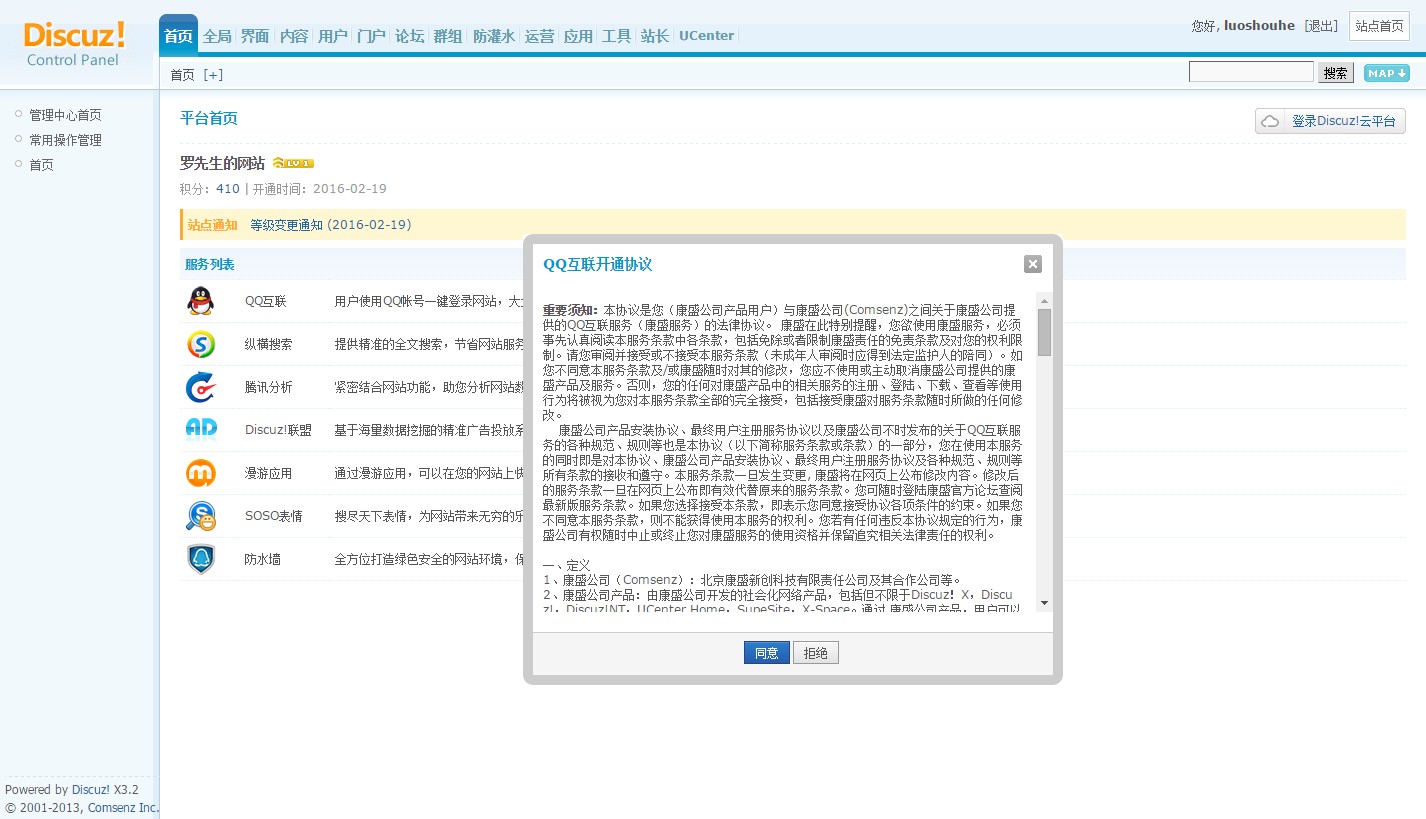Select 首页 in the left sidebar

[x=41, y=165]
